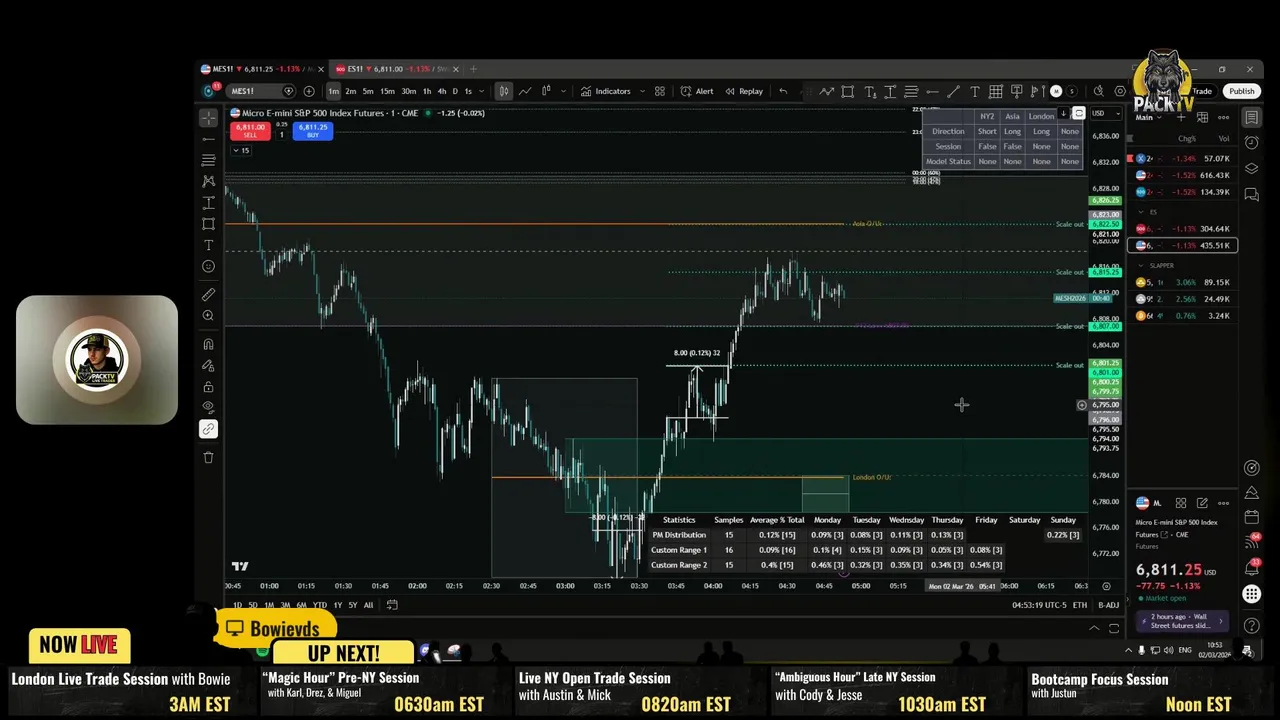Image resolution: width=1280 pixels, height=720 pixels.
Task: Select the 1h timeframe
Action: point(427,91)
